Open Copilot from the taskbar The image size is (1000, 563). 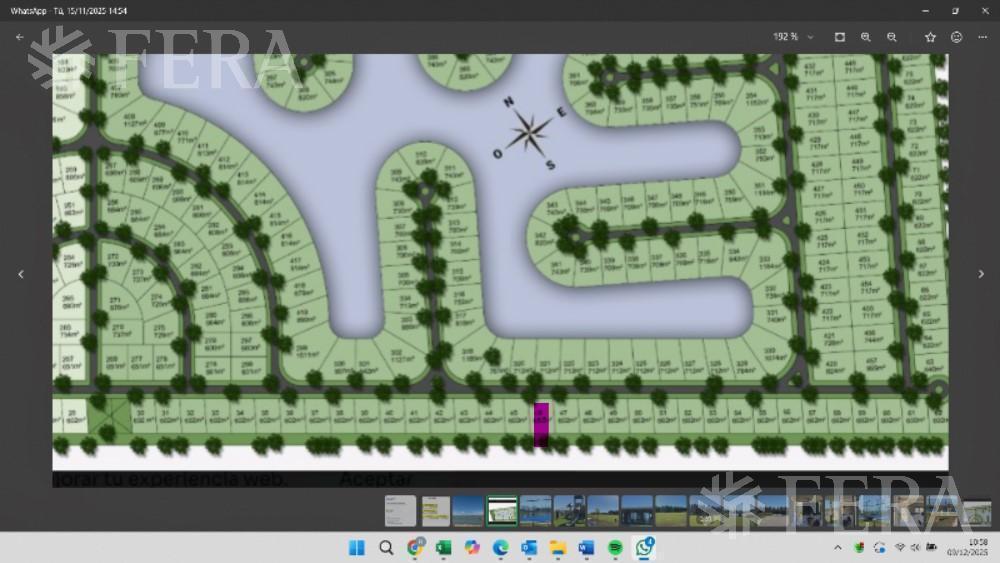click(x=472, y=548)
